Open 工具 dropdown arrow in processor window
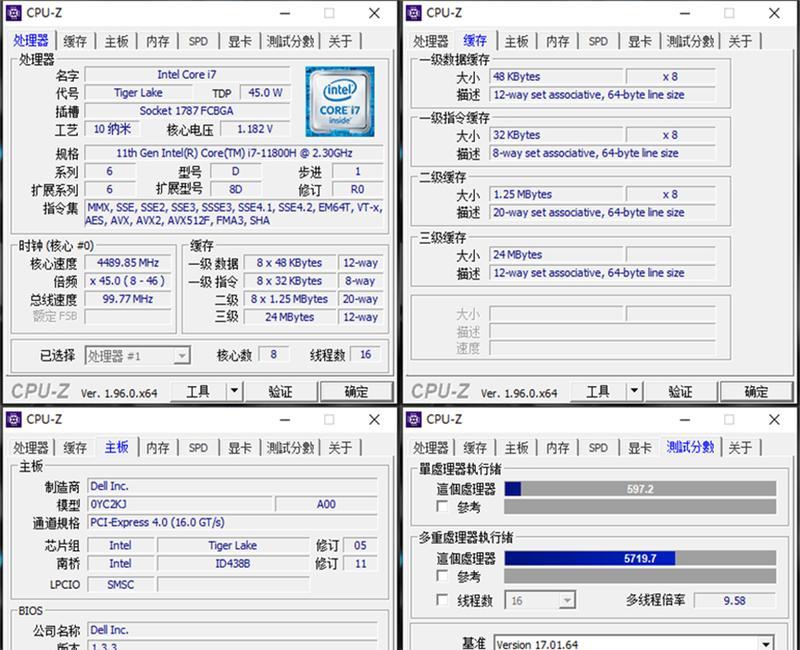 (x=234, y=391)
